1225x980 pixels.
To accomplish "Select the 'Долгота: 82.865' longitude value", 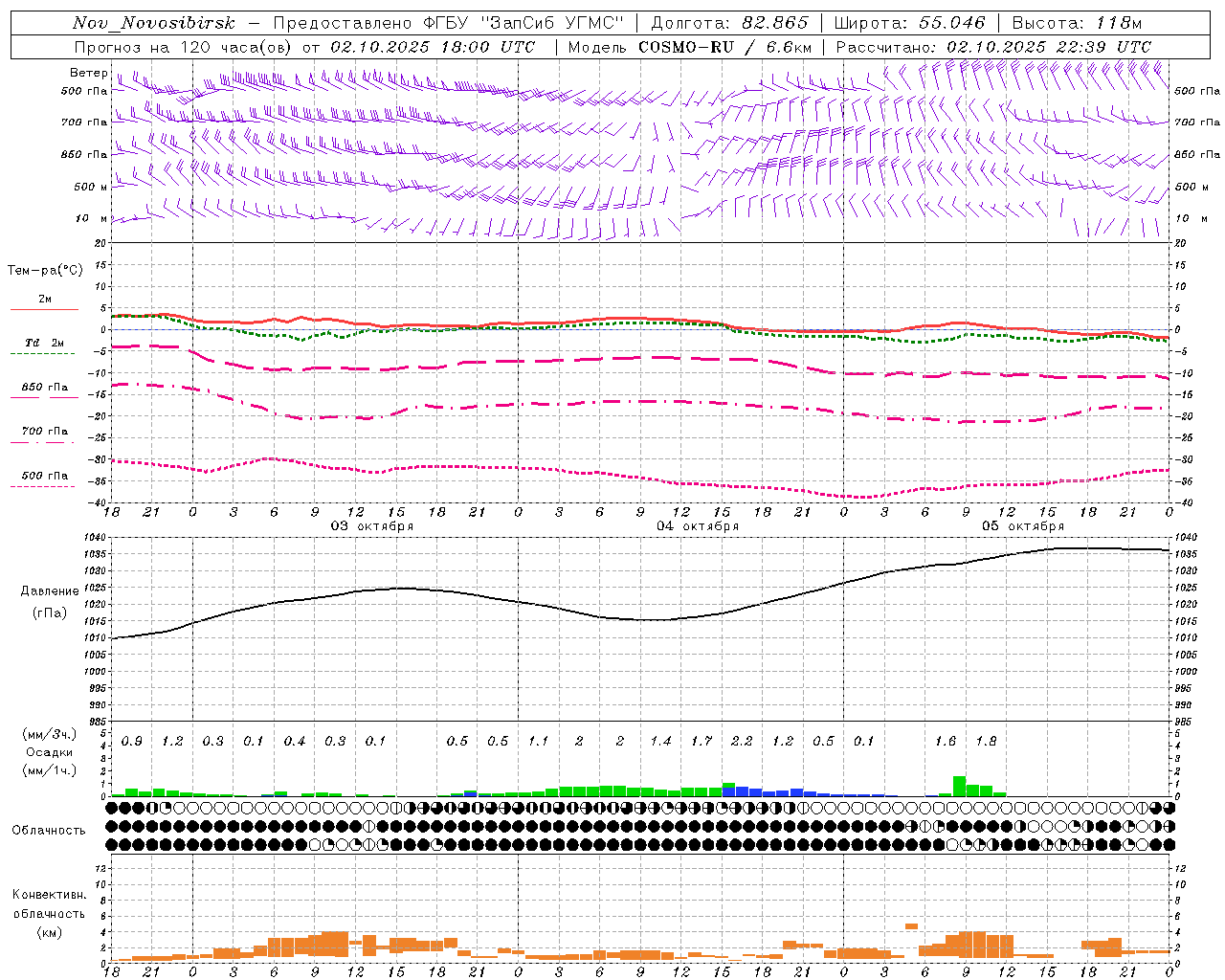I will tap(729, 23).
